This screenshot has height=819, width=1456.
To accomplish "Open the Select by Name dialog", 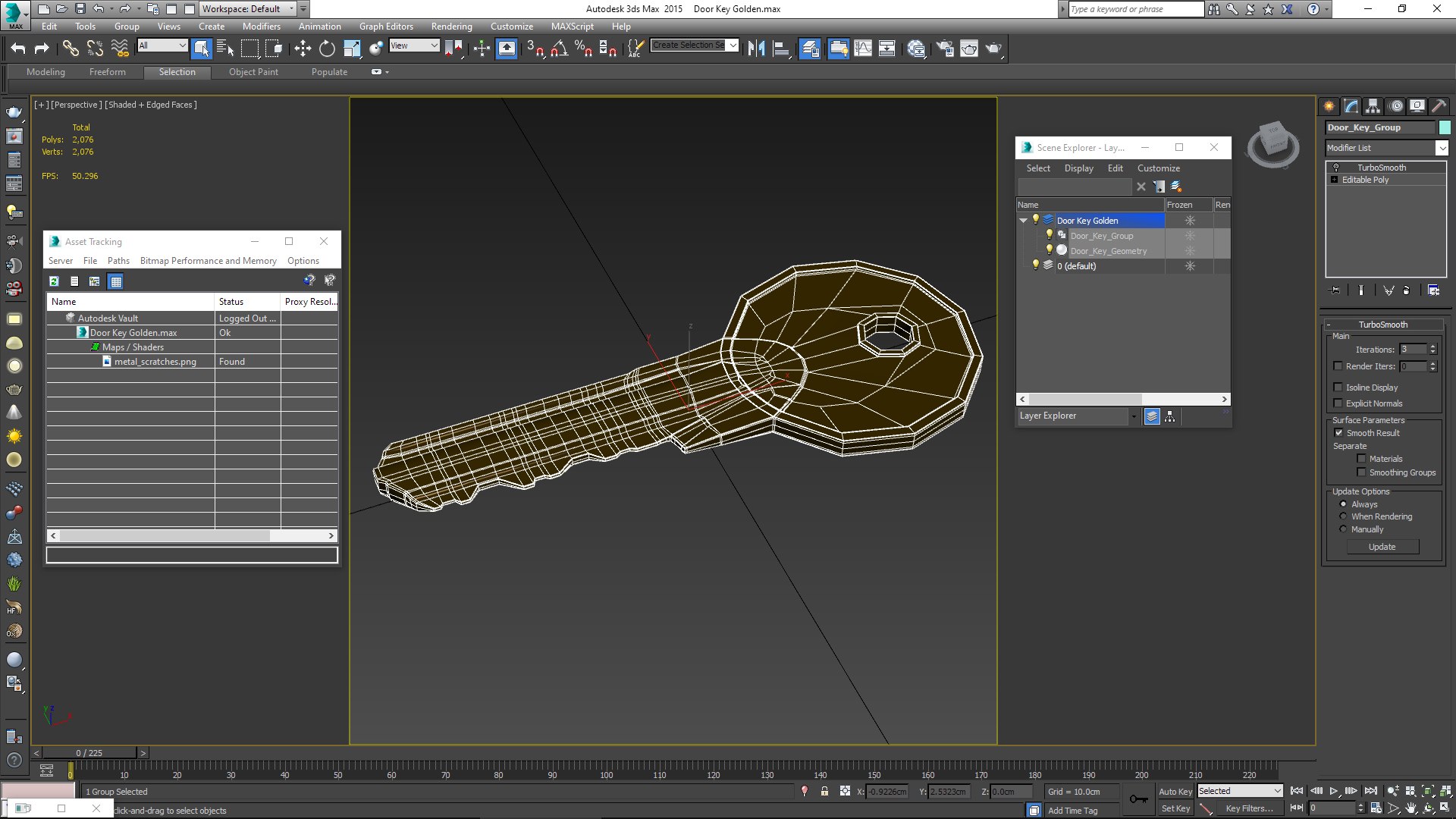I will tap(225, 49).
